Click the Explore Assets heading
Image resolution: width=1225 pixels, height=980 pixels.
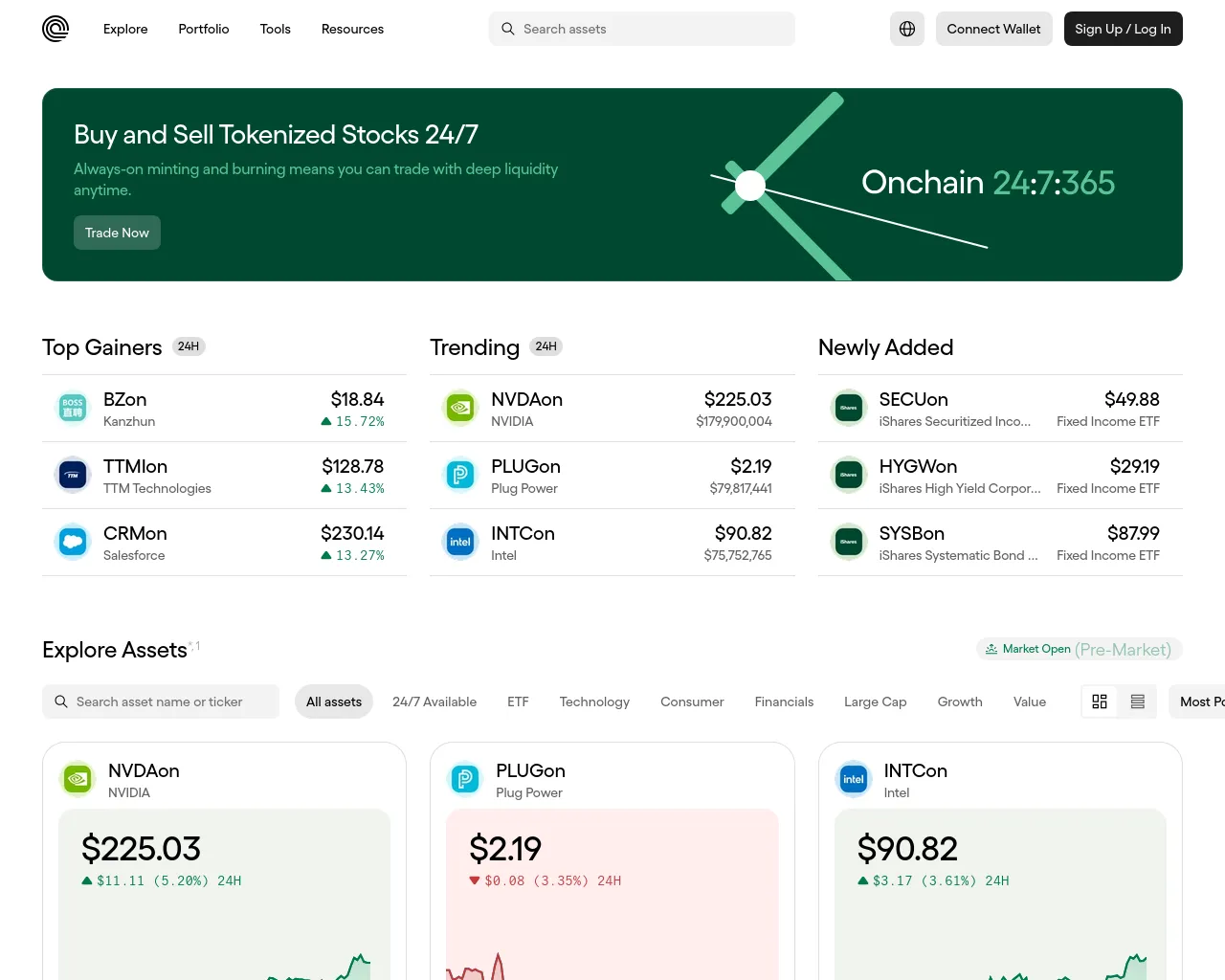115,650
